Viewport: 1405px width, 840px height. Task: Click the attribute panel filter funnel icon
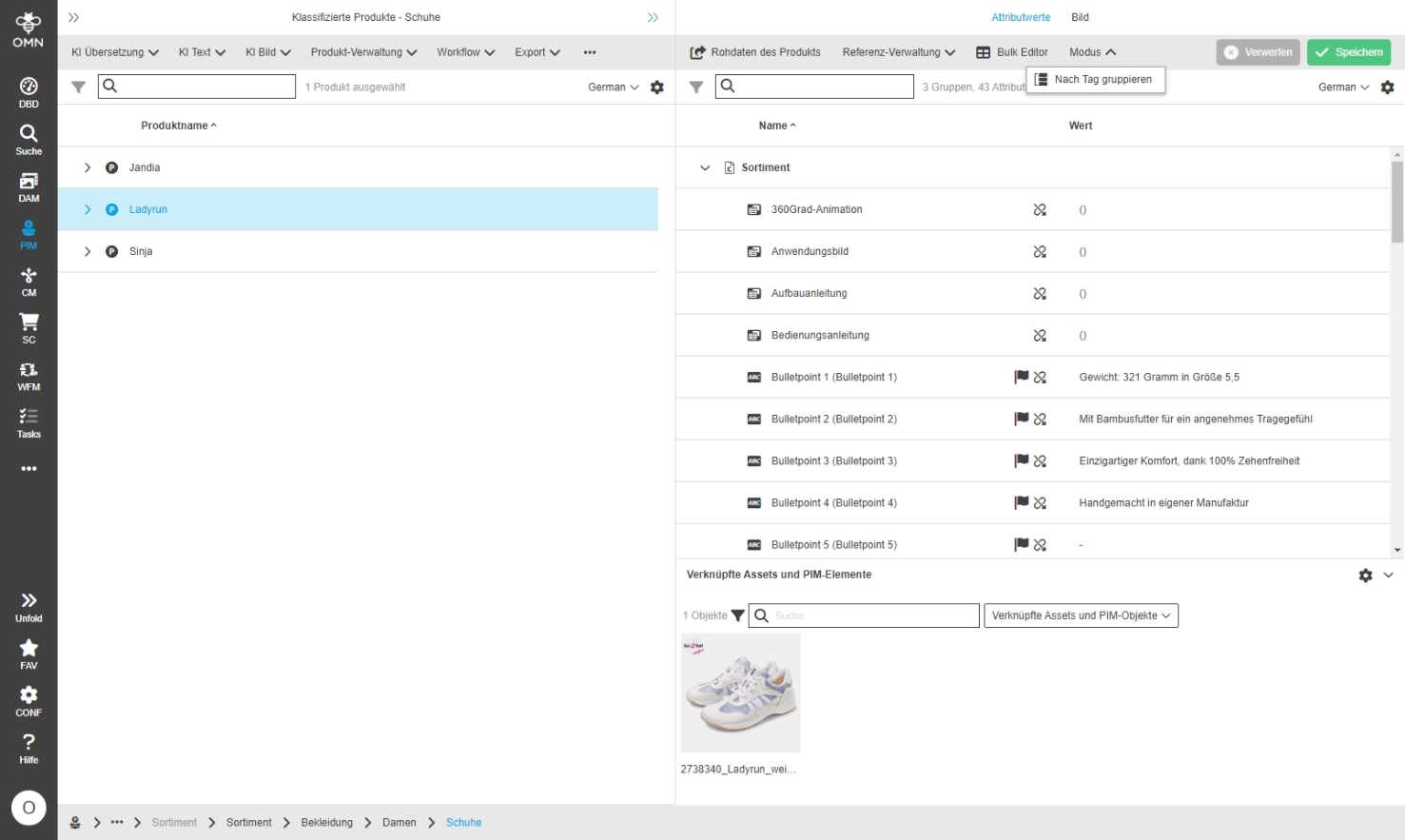[696, 88]
